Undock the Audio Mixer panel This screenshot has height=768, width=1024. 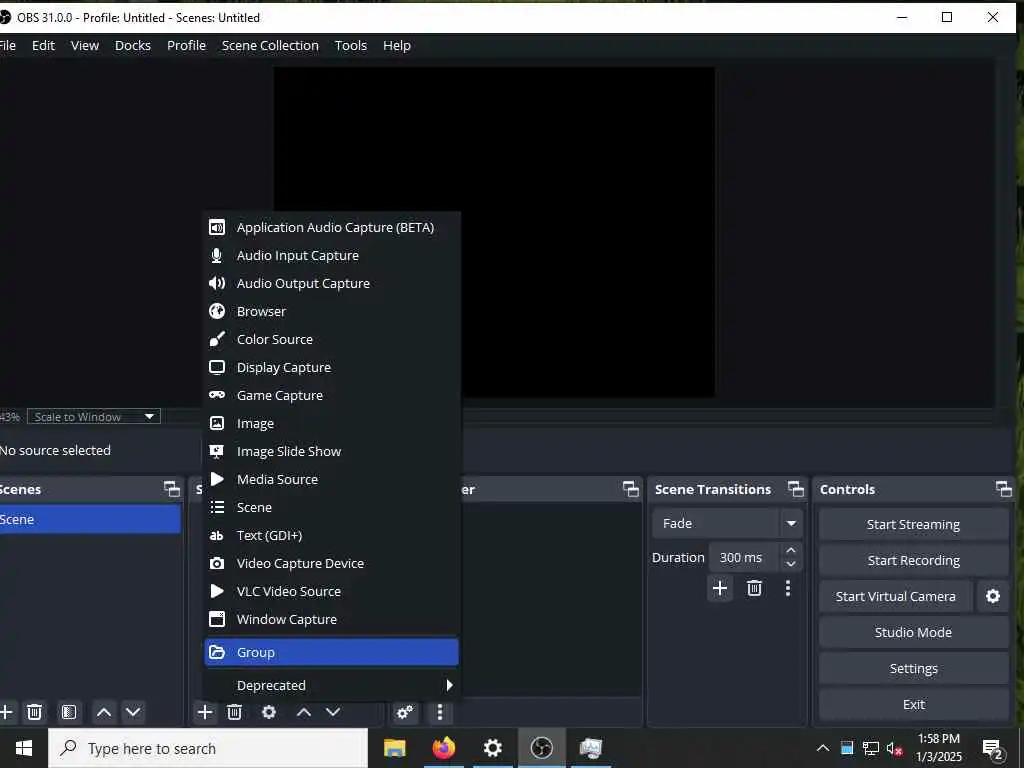click(x=631, y=489)
